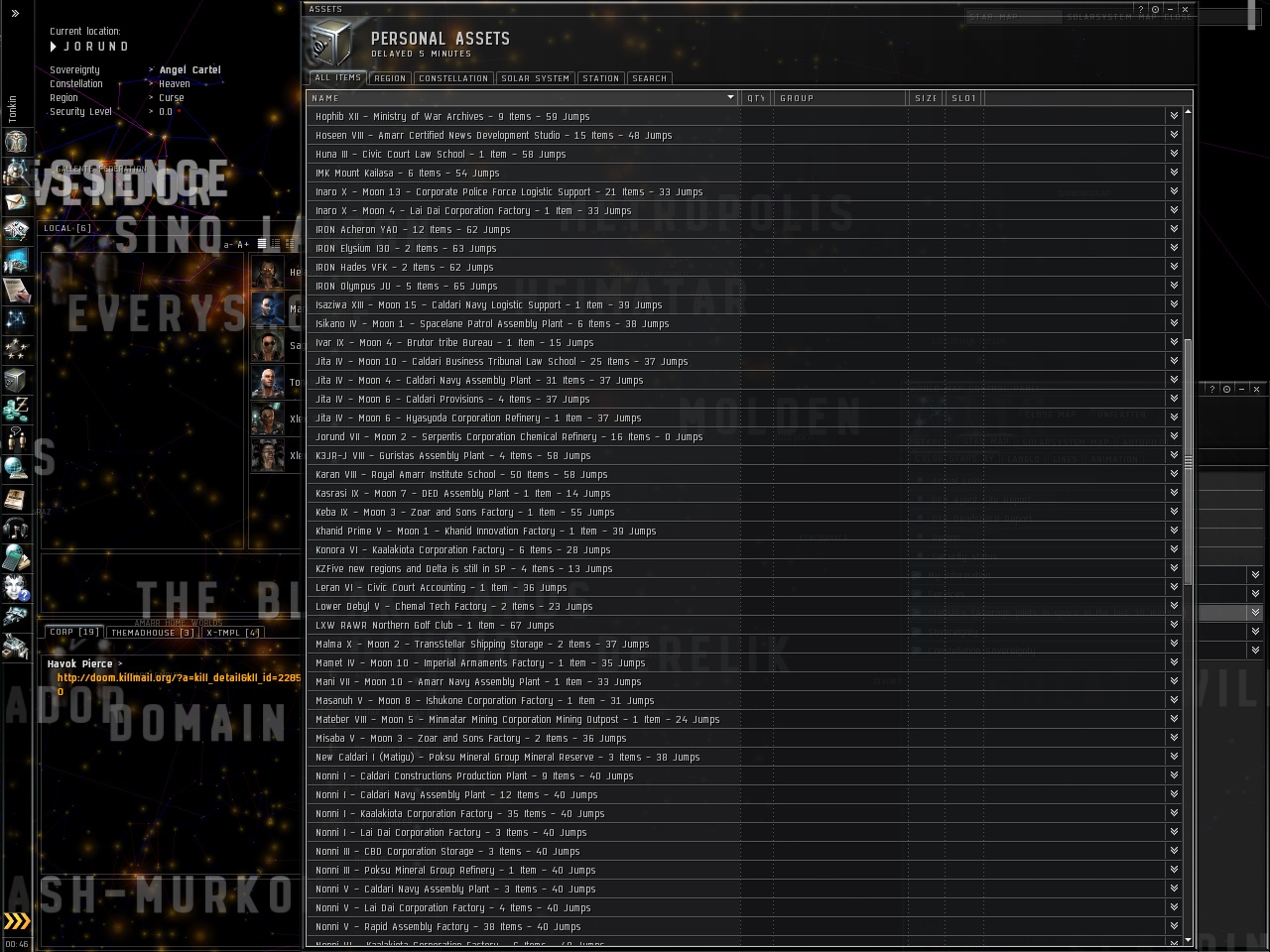Select the Konora VI Kaalakiota Corporation Factory row
The height and width of the screenshot is (952, 1270).
coord(744,549)
